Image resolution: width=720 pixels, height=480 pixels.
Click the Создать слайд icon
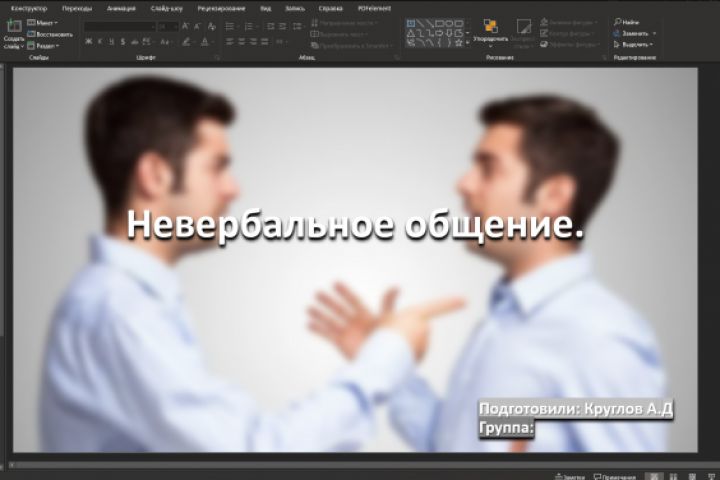[x=14, y=26]
